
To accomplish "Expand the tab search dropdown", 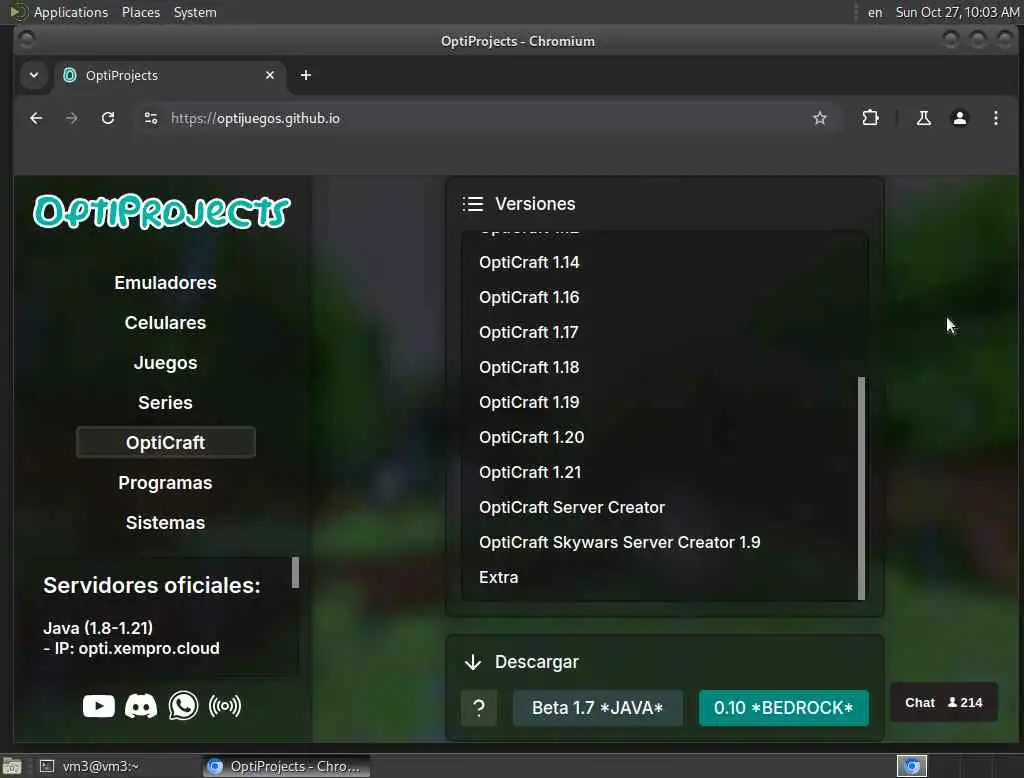I will 34,75.
